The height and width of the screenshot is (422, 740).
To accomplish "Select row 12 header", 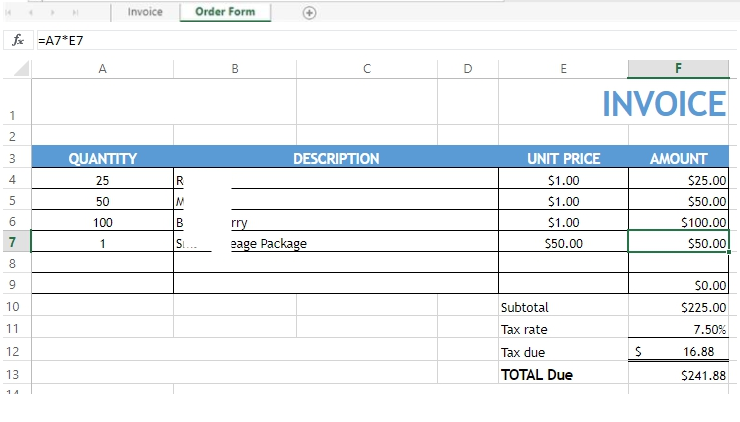I will click(x=17, y=351).
